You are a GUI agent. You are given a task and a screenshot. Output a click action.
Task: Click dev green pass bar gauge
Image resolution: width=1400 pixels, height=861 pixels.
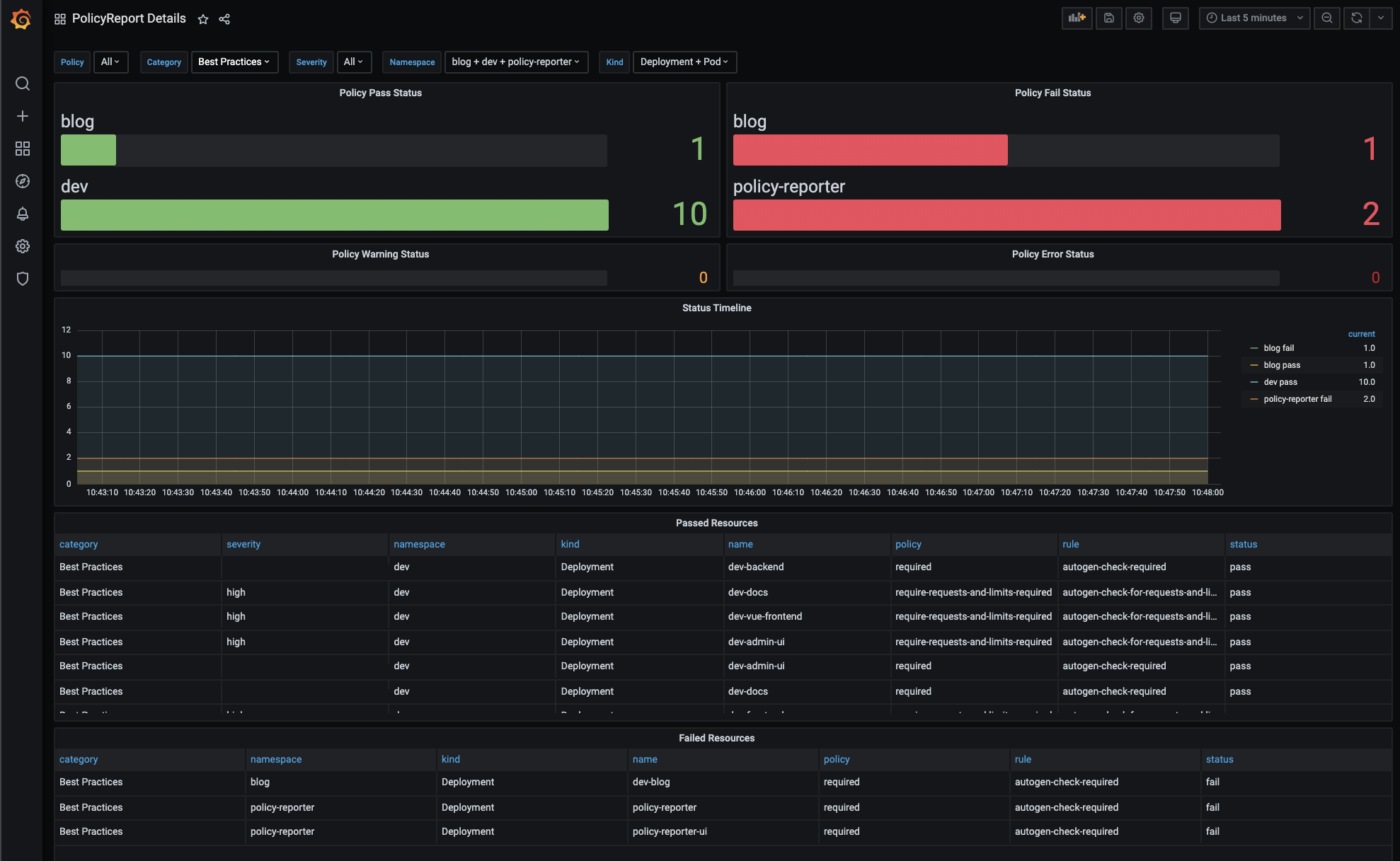pyautogui.click(x=335, y=215)
